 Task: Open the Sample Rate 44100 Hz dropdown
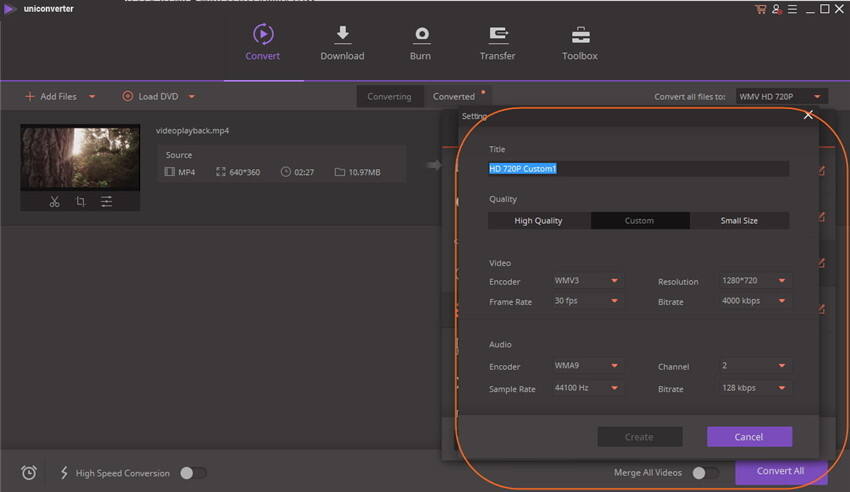(x=586, y=388)
